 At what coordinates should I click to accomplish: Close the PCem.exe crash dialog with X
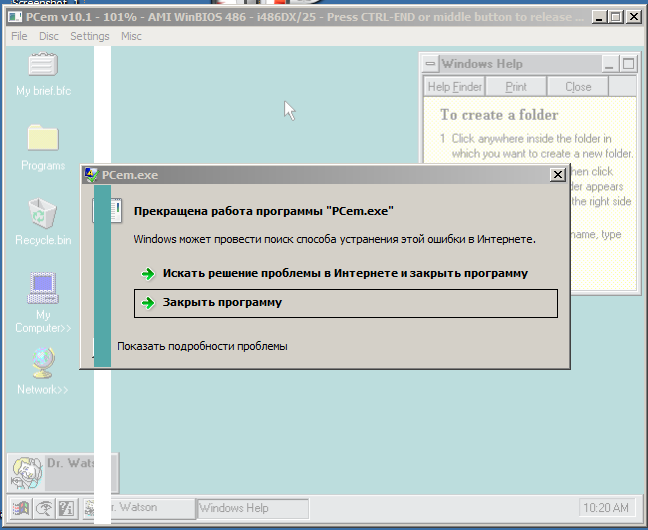tap(557, 175)
